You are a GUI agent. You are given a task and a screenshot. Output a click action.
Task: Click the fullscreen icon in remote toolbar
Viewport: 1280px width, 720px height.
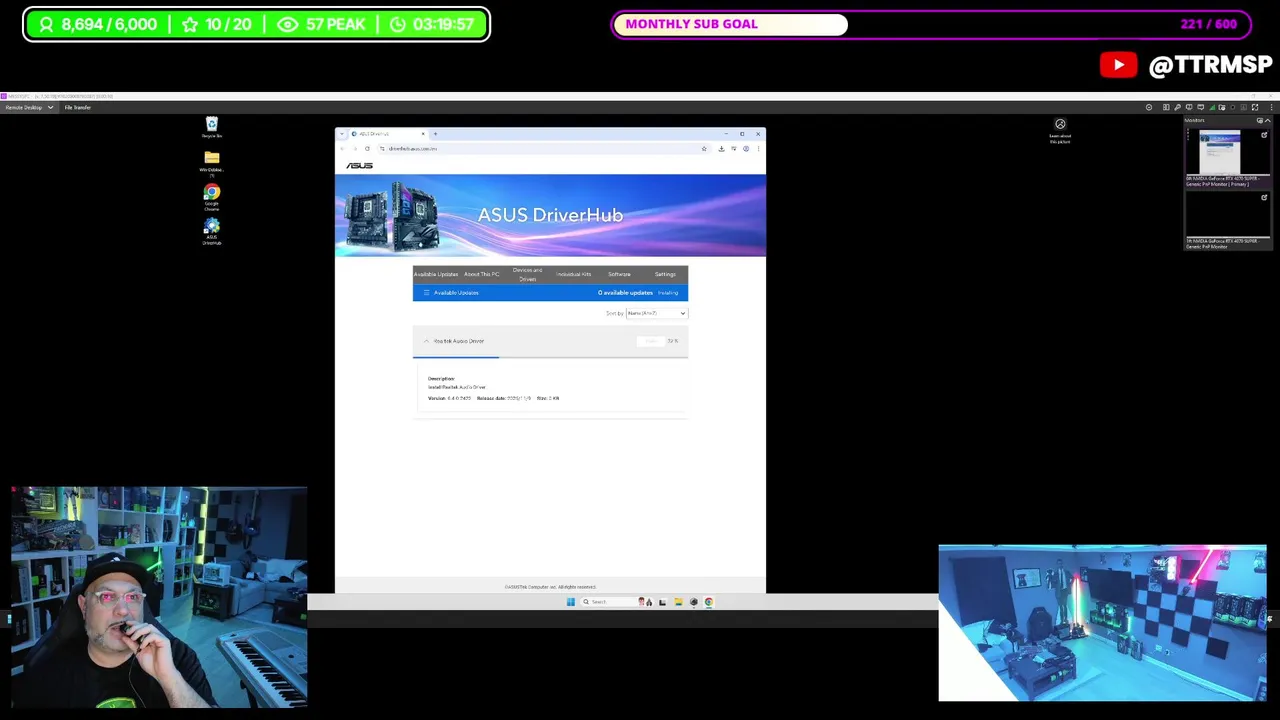(1255, 107)
